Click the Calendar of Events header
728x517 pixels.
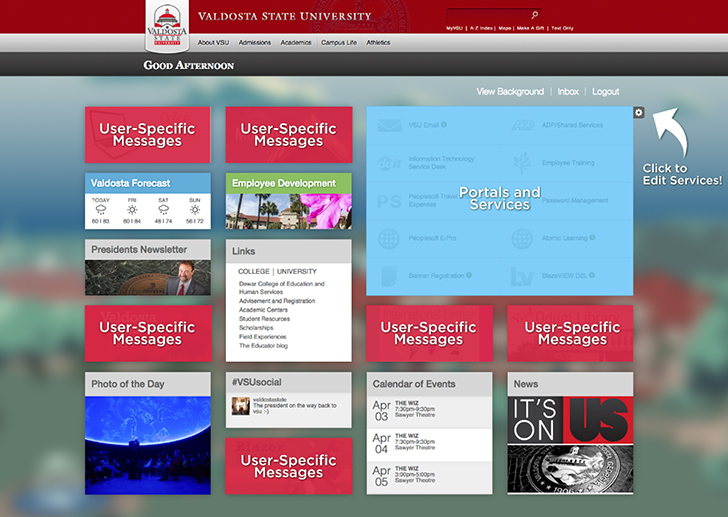click(429, 384)
